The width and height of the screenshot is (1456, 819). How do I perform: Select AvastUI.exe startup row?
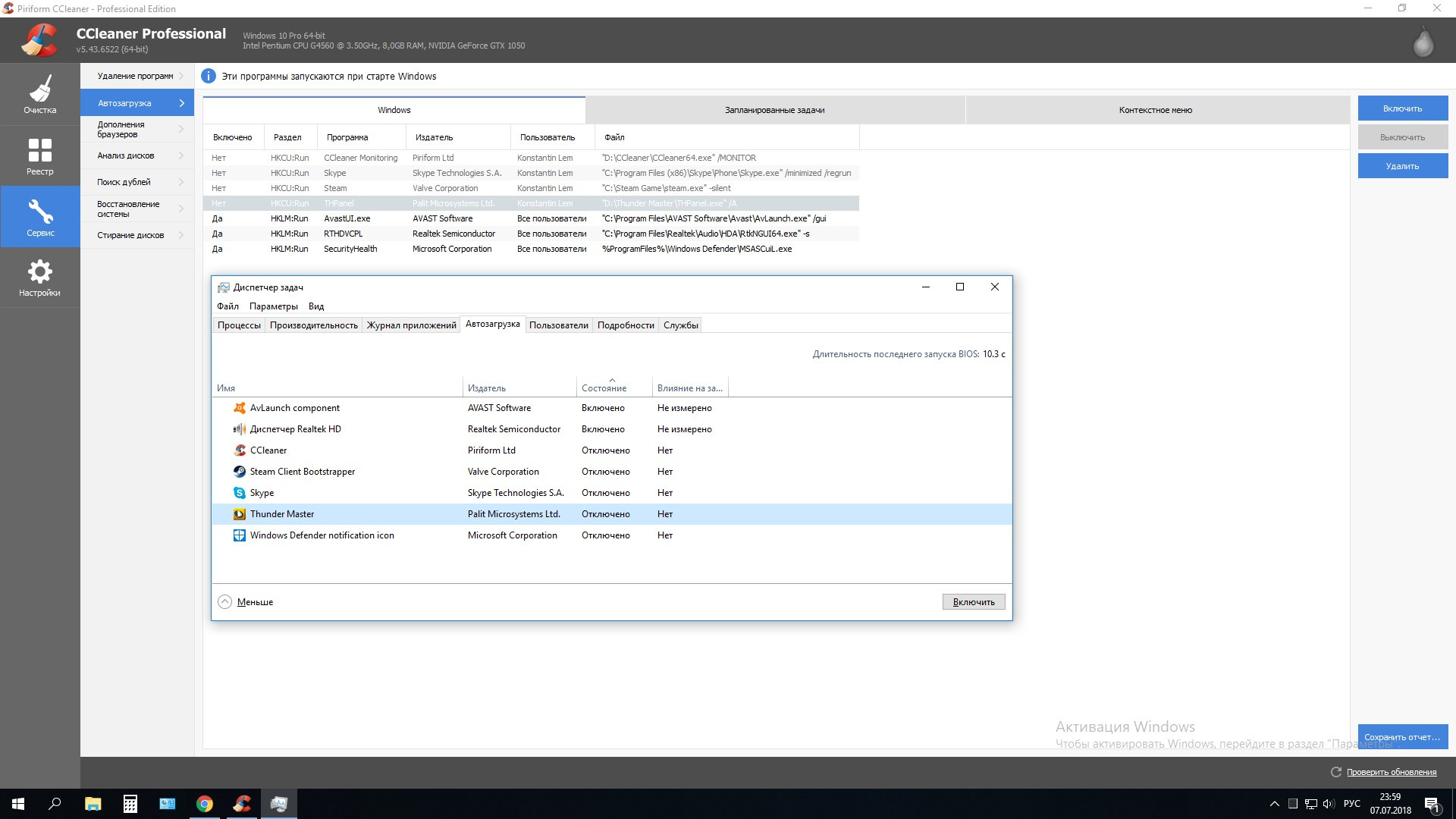[531, 218]
